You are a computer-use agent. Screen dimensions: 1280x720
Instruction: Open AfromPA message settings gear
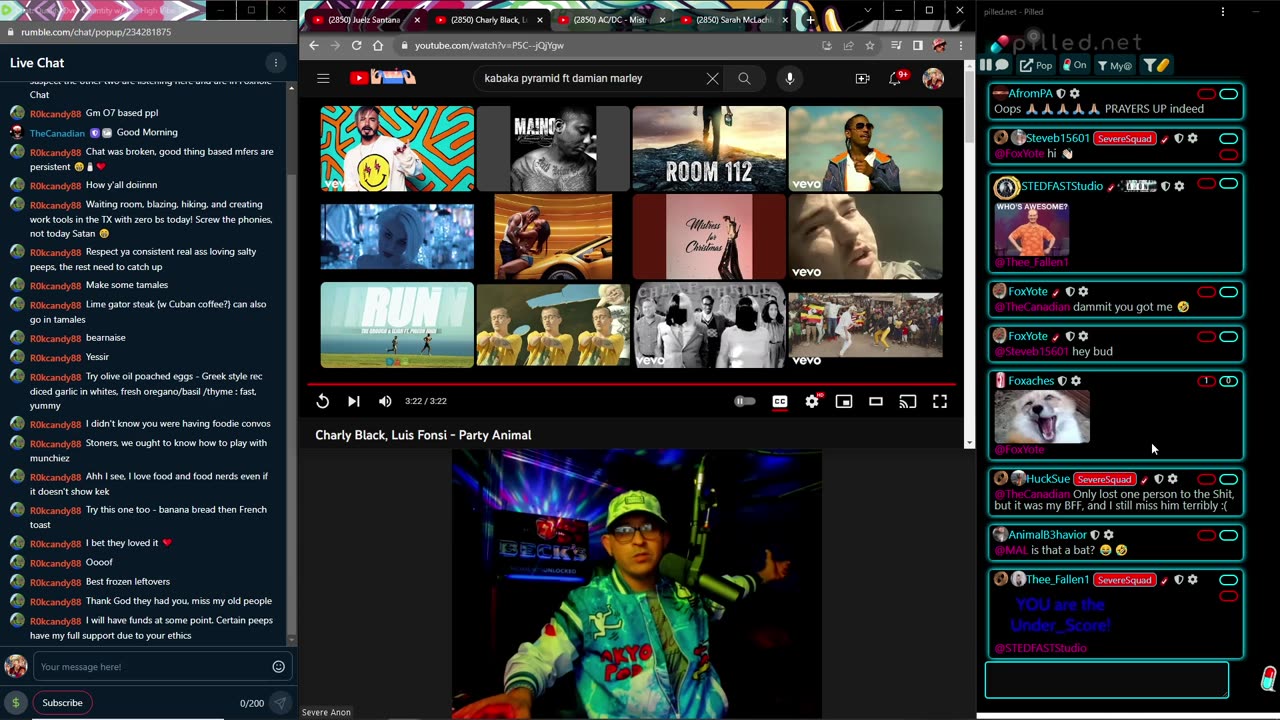[x=1075, y=94]
